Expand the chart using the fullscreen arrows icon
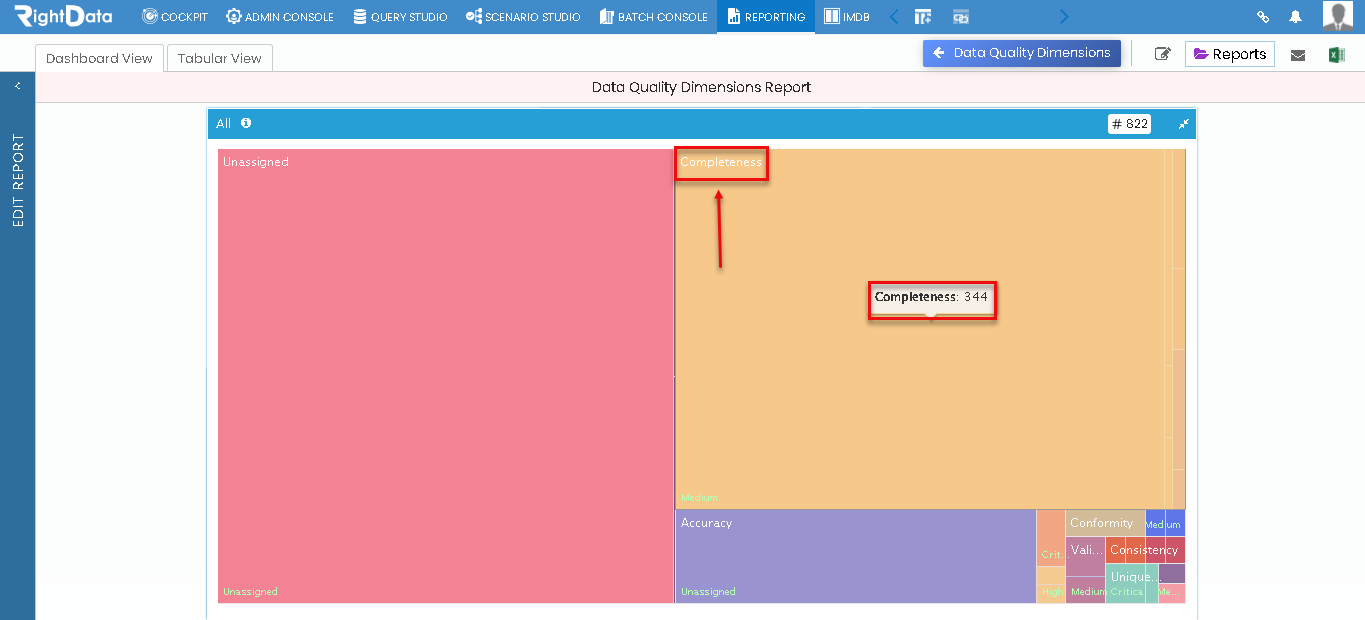Viewport: 1365px width, 620px height. click(1183, 123)
